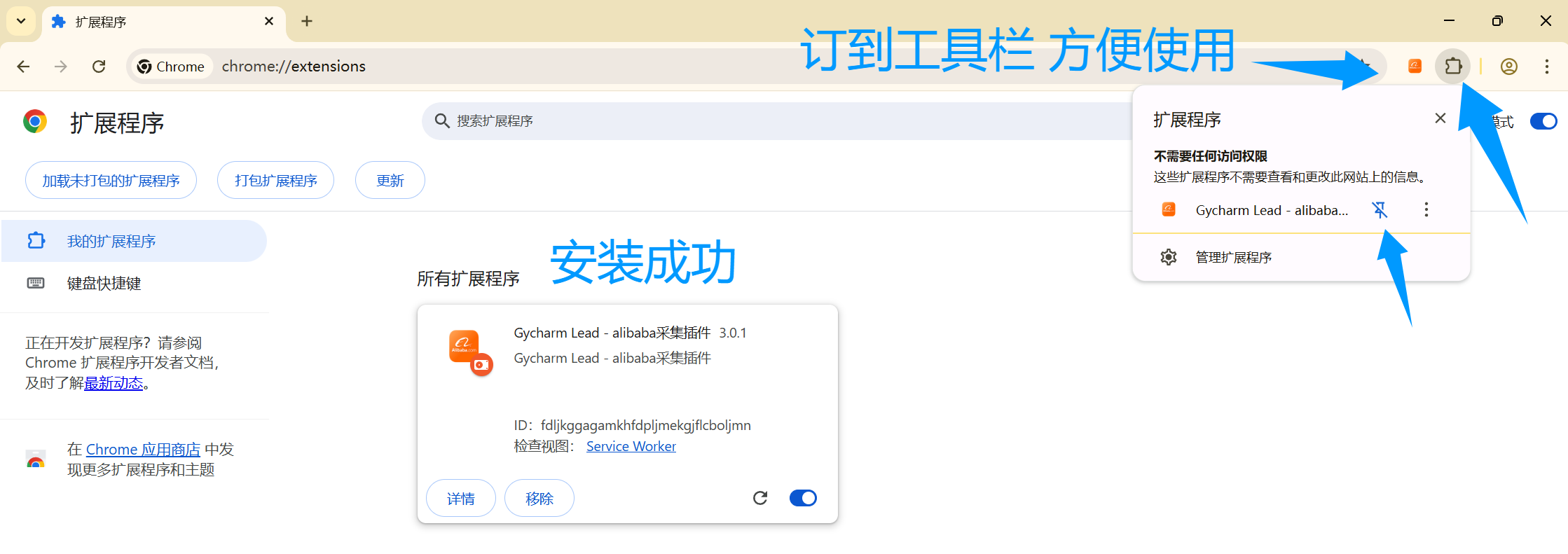Click into 搜索扩展程序 search field
The image size is (1568, 554).
coord(778,121)
